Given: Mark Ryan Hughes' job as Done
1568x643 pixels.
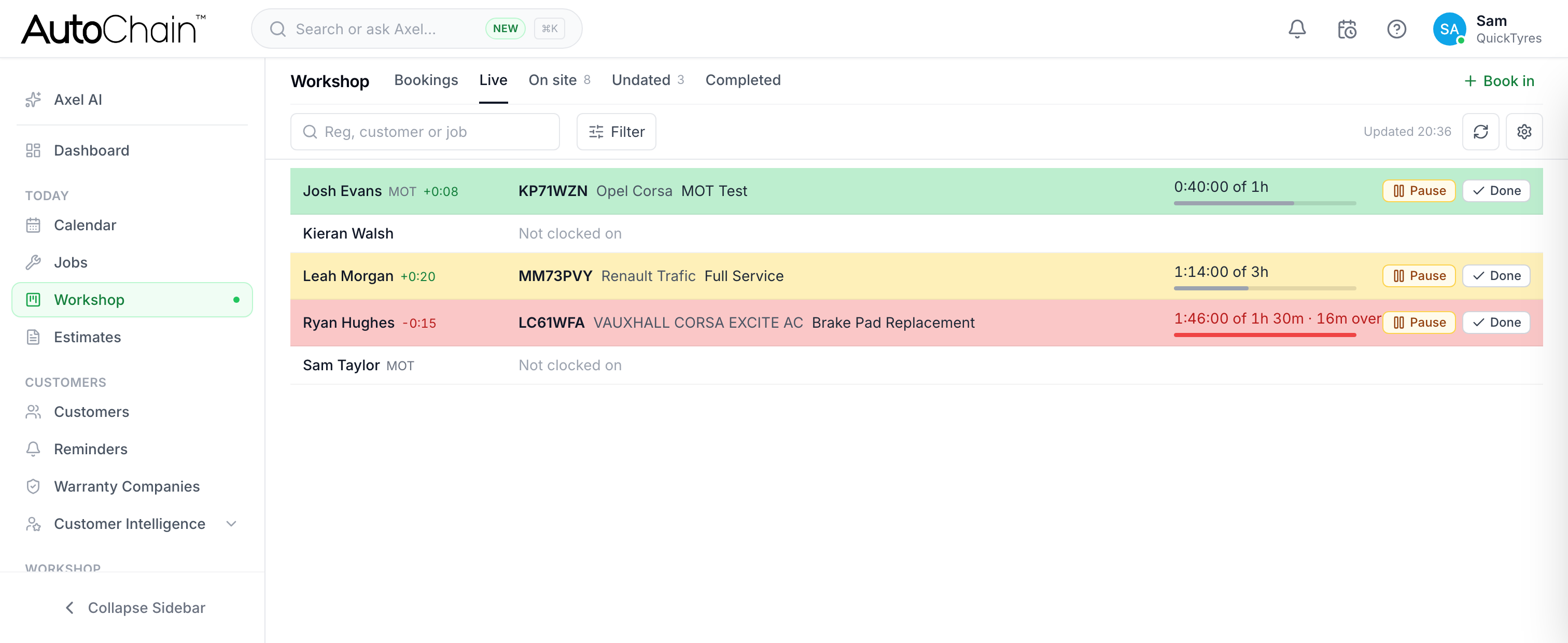Looking at the screenshot, I should pyautogui.click(x=1496, y=323).
